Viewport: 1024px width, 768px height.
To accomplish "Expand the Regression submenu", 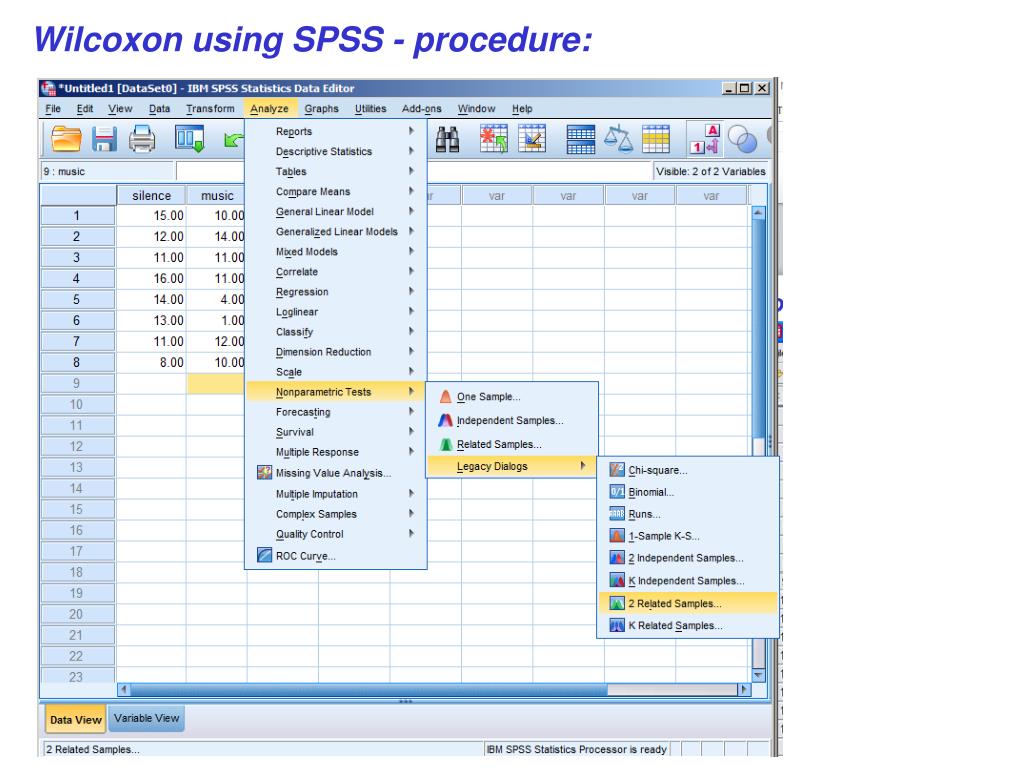I will (x=336, y=292).
